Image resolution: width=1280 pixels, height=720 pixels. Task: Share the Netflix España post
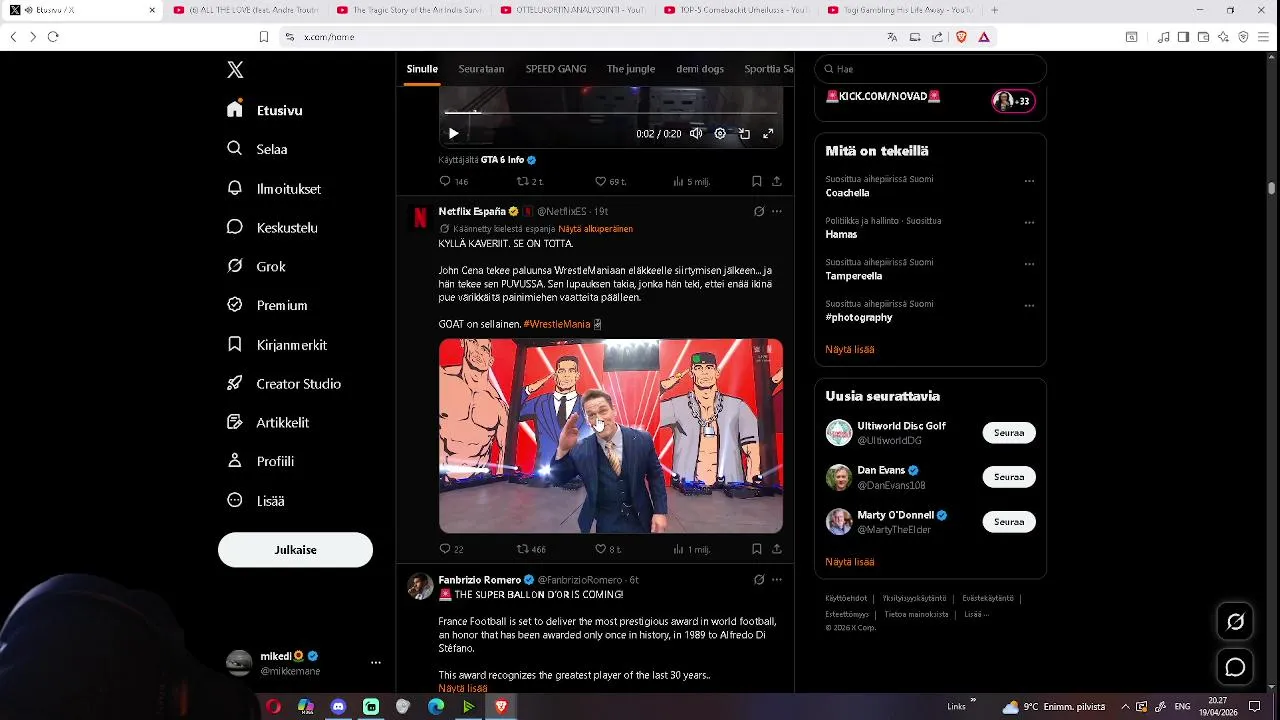[x=777, y=549]
